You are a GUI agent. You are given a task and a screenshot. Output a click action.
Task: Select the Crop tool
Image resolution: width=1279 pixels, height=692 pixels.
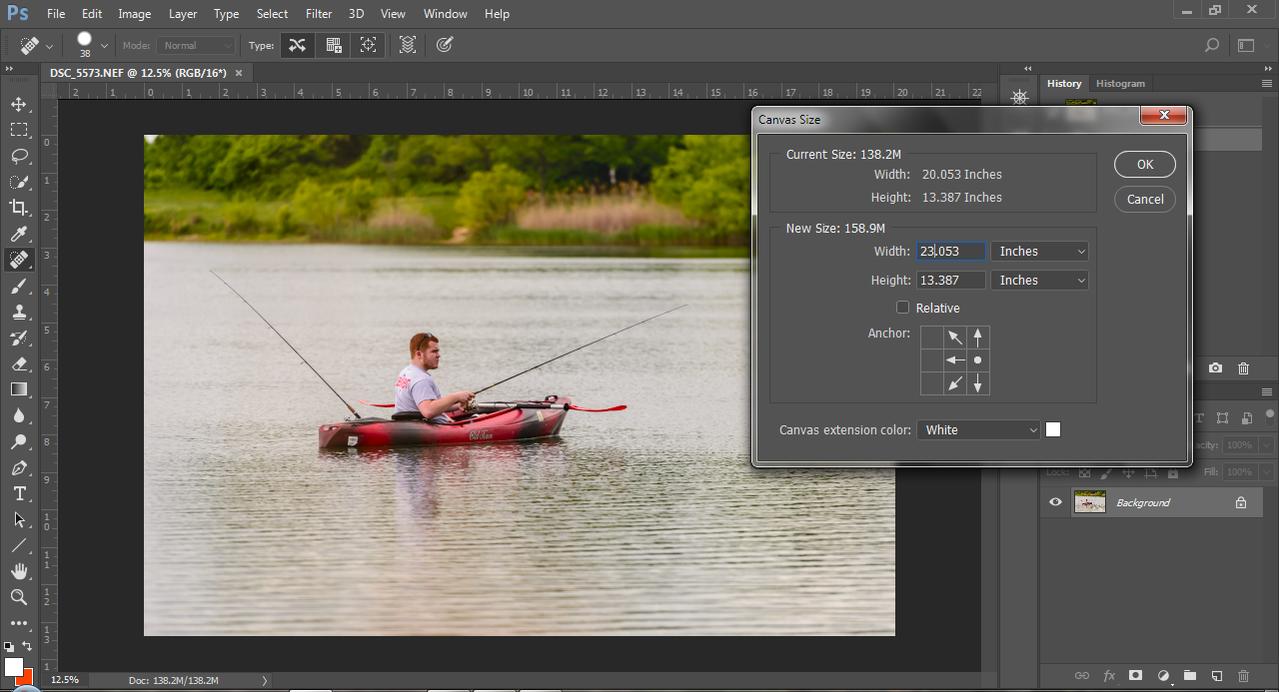coord(19,208)
